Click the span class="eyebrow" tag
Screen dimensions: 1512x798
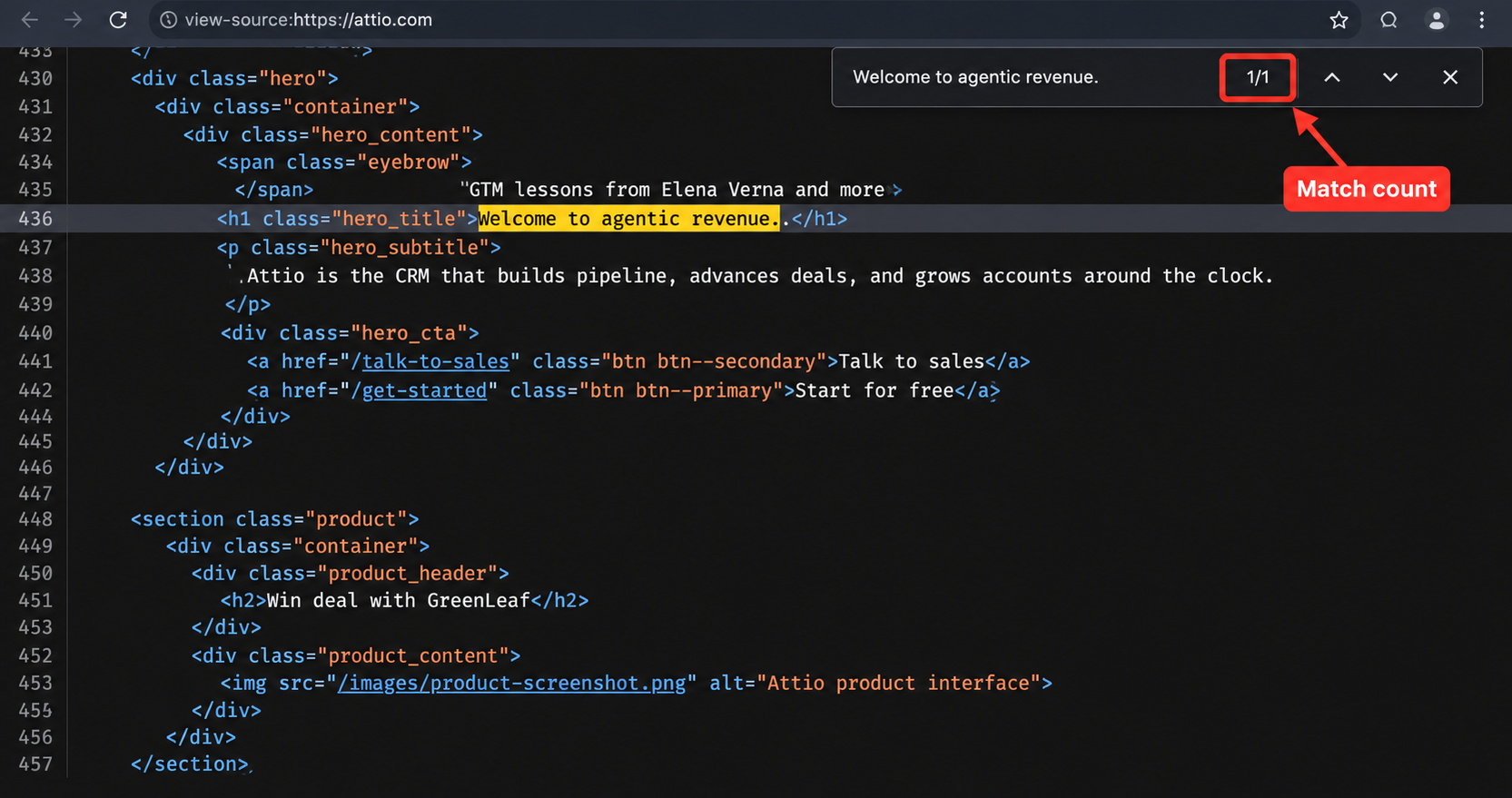(x=344, y=163)
